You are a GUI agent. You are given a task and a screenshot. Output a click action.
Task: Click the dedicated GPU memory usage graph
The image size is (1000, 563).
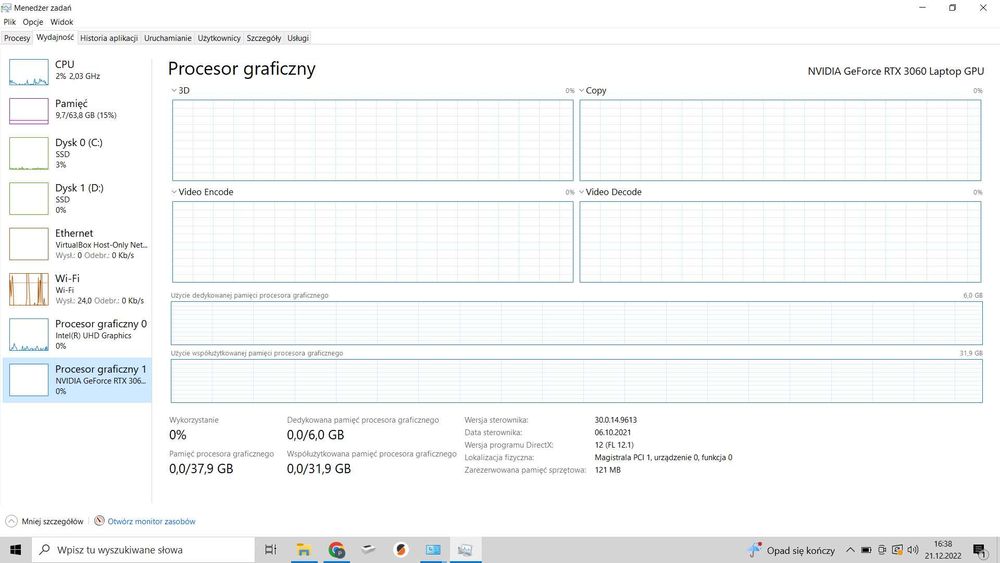pos(577,323)
